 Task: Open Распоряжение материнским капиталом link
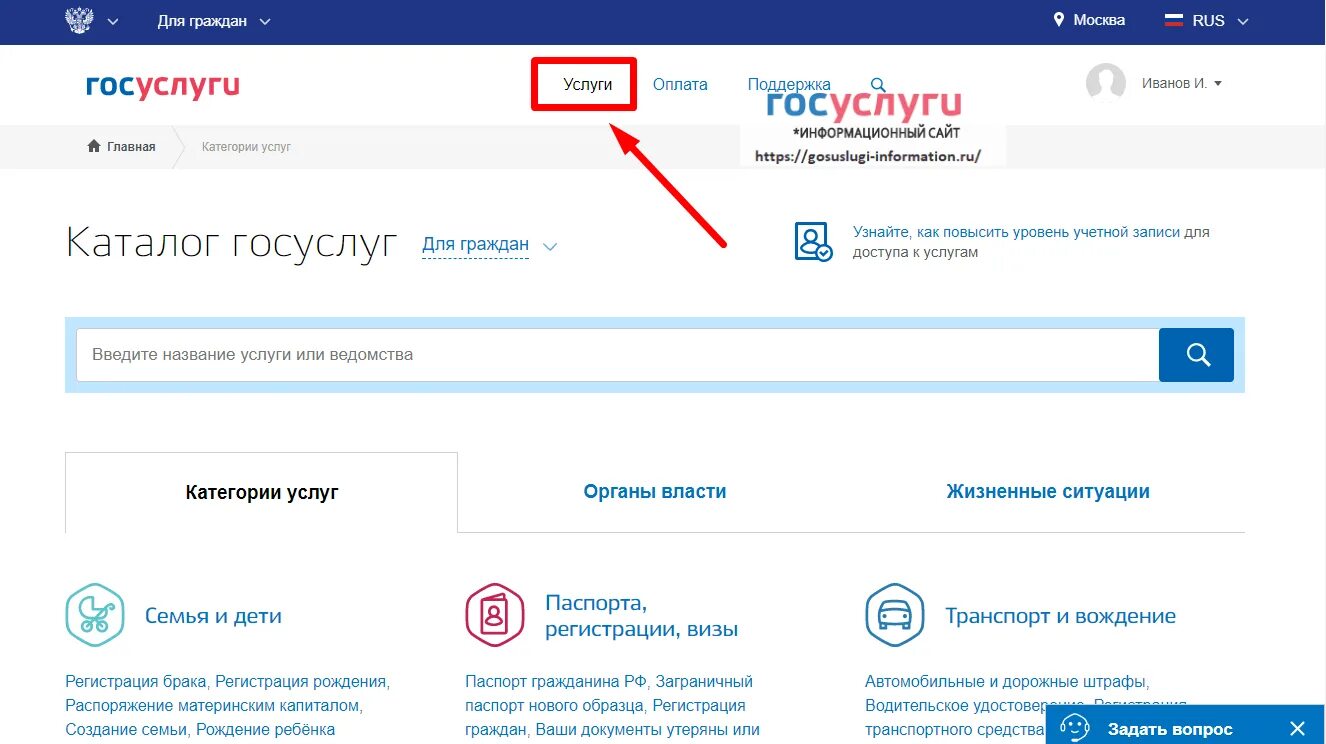tap(213, 706)
